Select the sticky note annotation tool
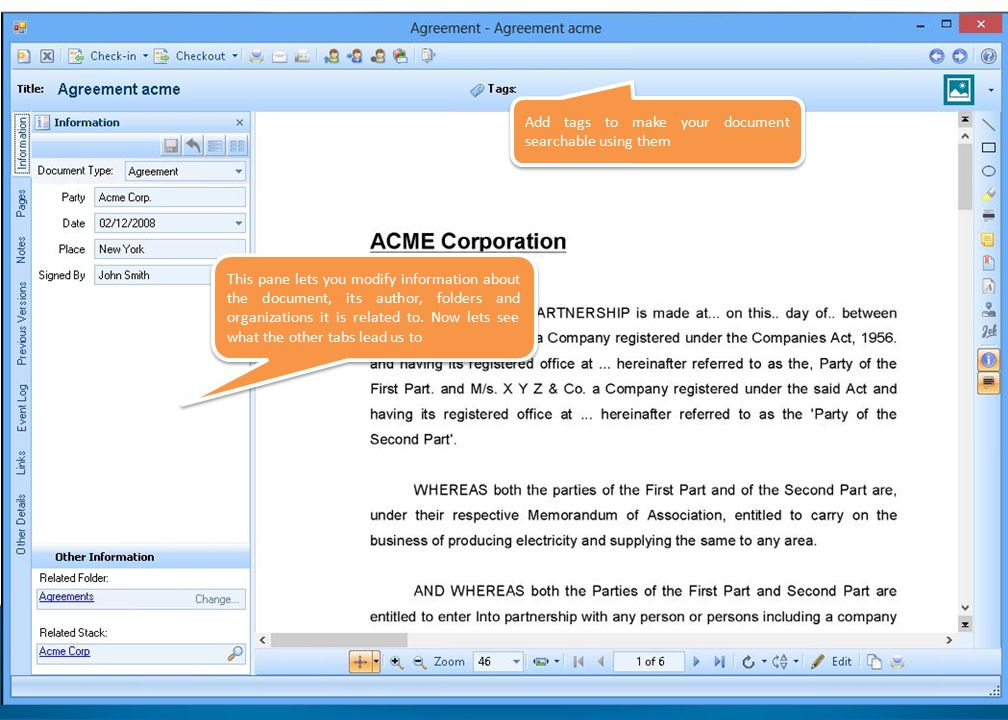1008x720 pixels. point(989,240)
